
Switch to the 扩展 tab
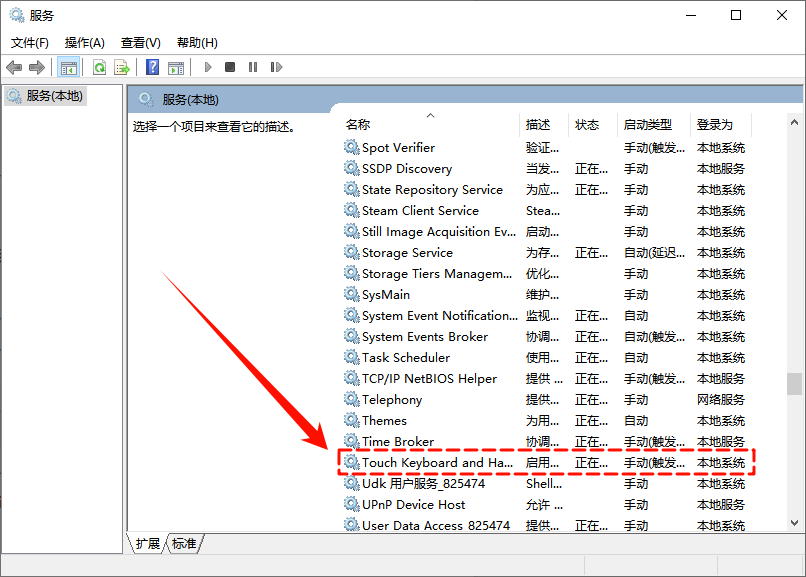[x=148, y=543]
